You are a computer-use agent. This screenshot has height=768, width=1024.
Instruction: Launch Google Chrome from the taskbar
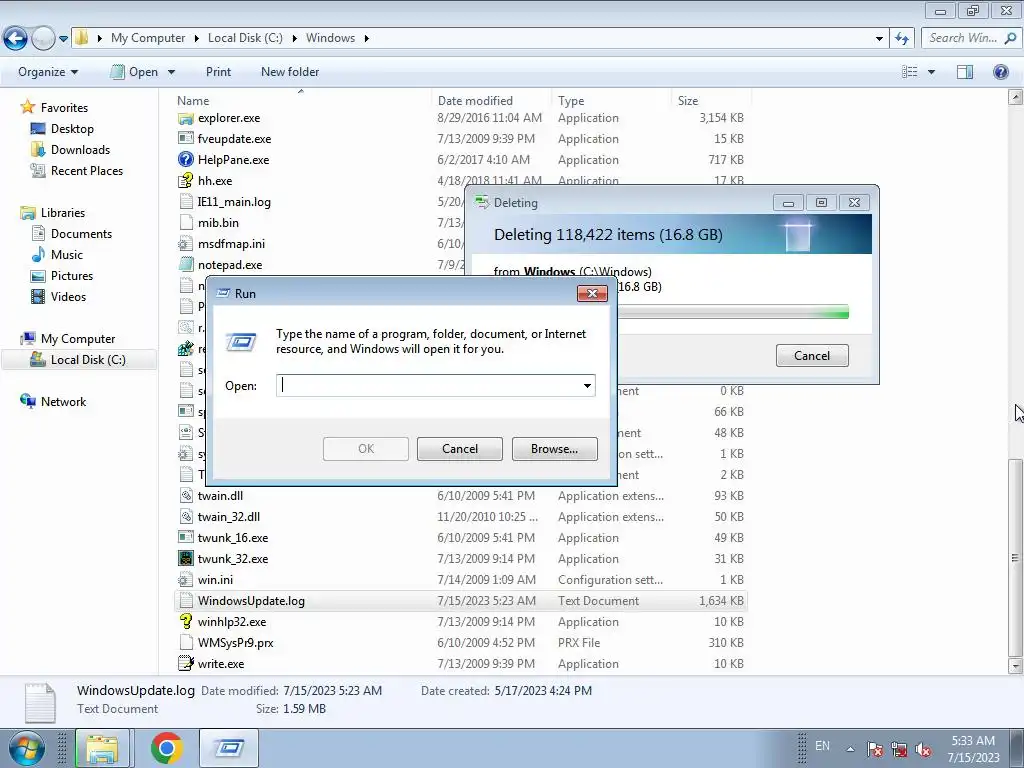167,748
